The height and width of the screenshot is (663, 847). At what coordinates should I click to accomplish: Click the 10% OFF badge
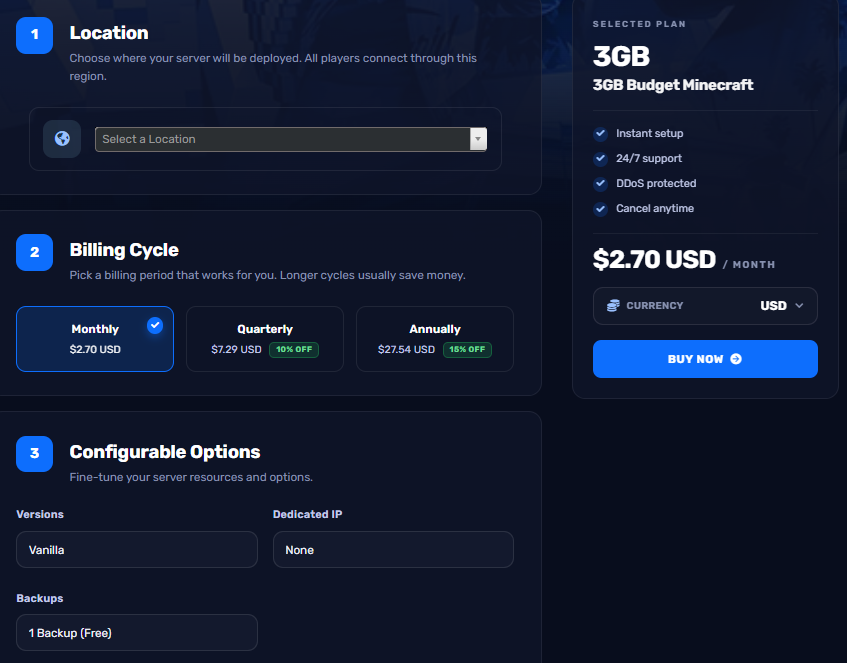[x=294, y=350]
